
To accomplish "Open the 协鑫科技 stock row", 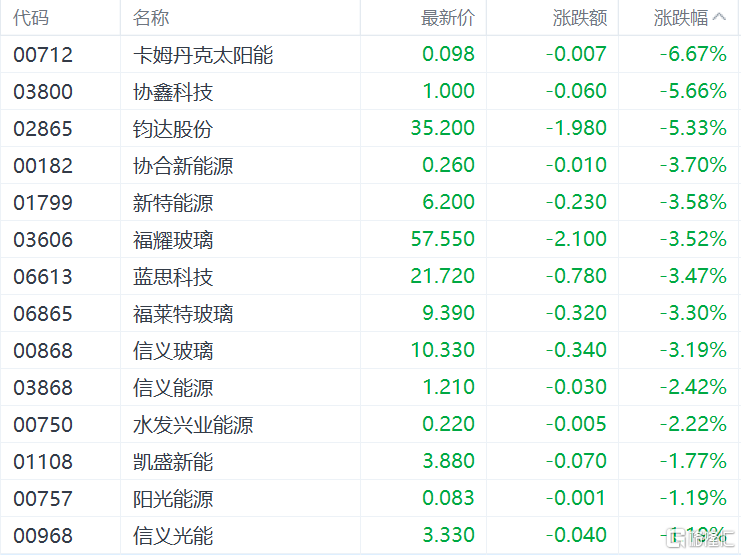I will coord(173,91).
